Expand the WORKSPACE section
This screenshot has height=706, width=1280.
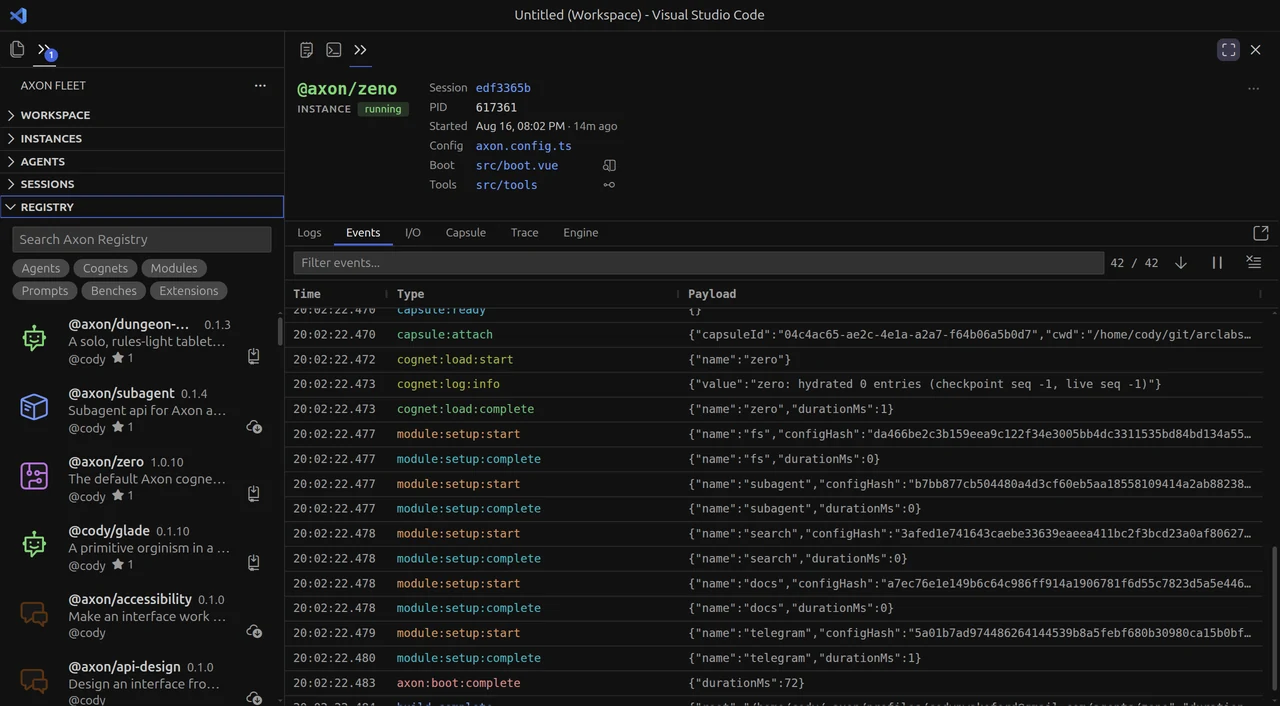point(142,115)
